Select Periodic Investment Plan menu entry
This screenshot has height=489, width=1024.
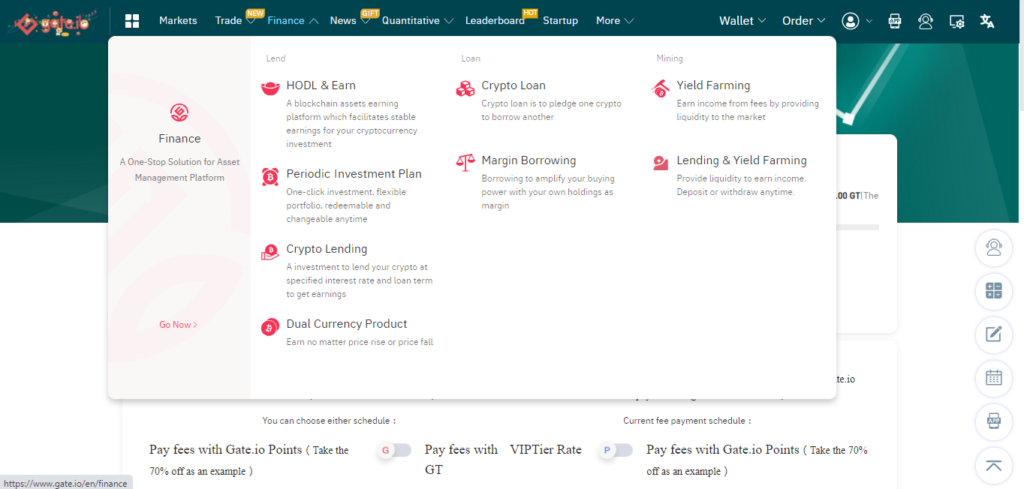pos(354,174)
